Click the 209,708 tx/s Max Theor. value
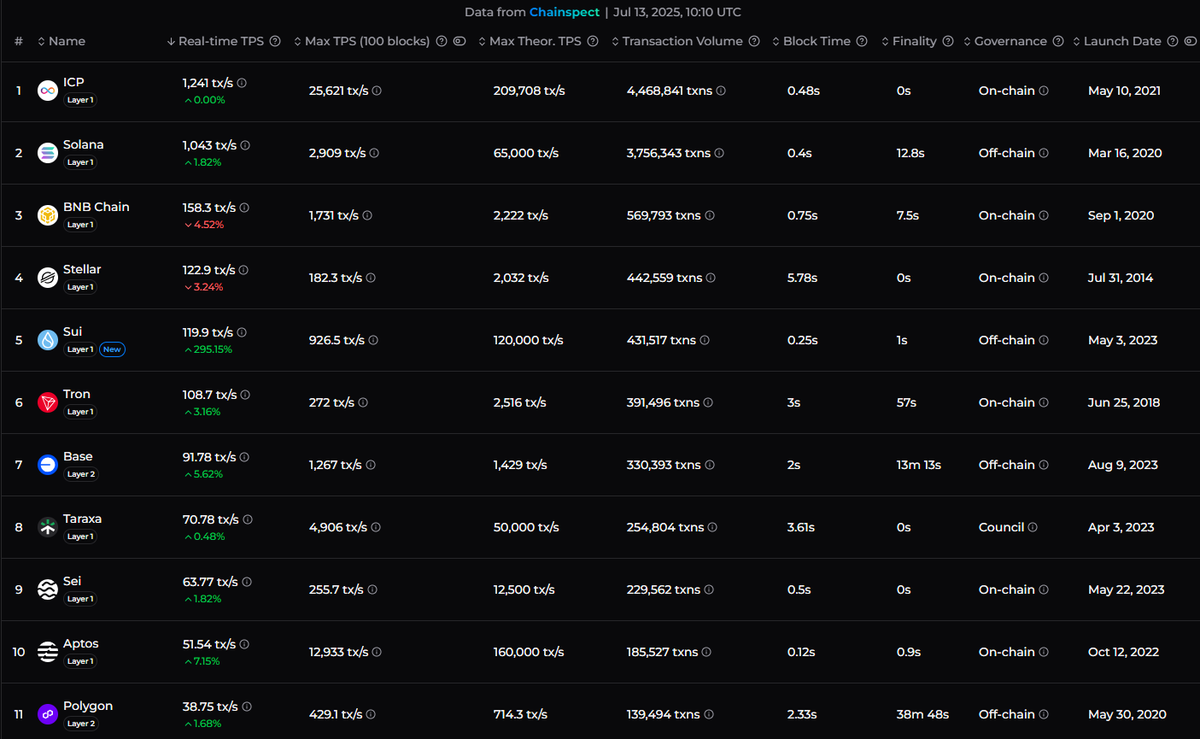 click(x=529, y=91)
